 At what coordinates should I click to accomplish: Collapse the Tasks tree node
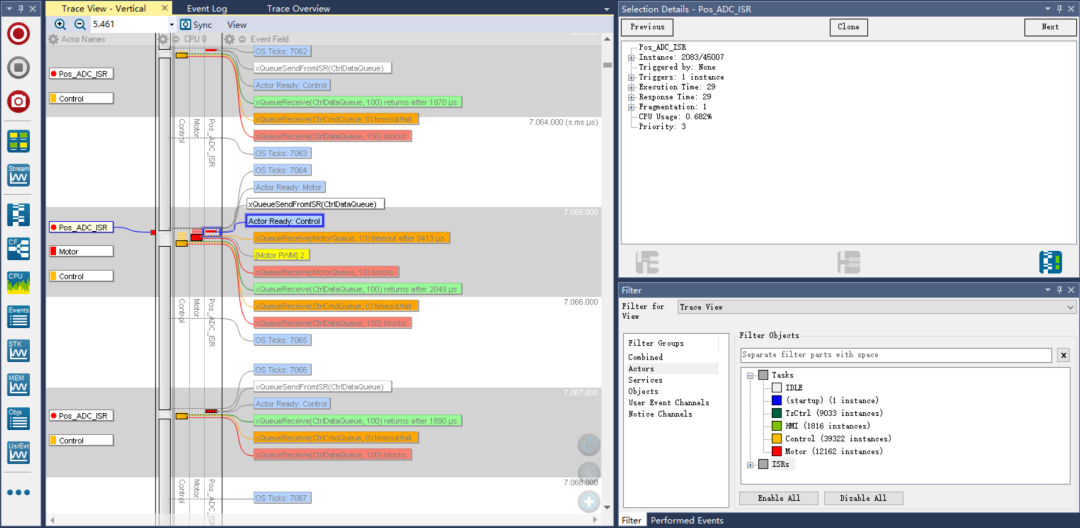tap(751, 375)
